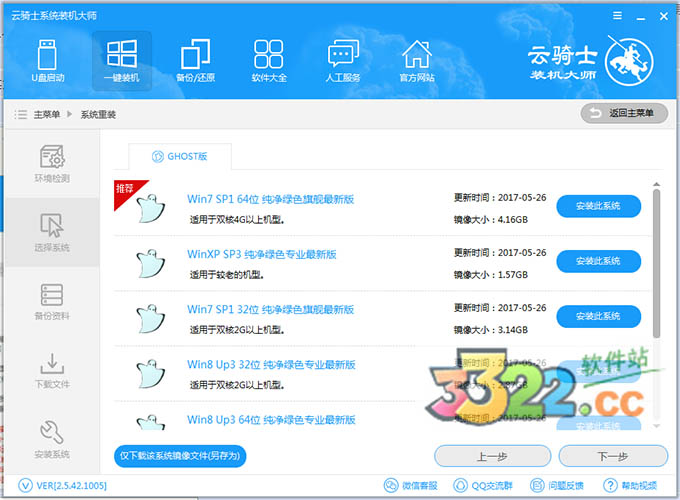Click the scrollbar up arrow
The image size is (680, 500).
pyautogui.click(x=657, y=184)
